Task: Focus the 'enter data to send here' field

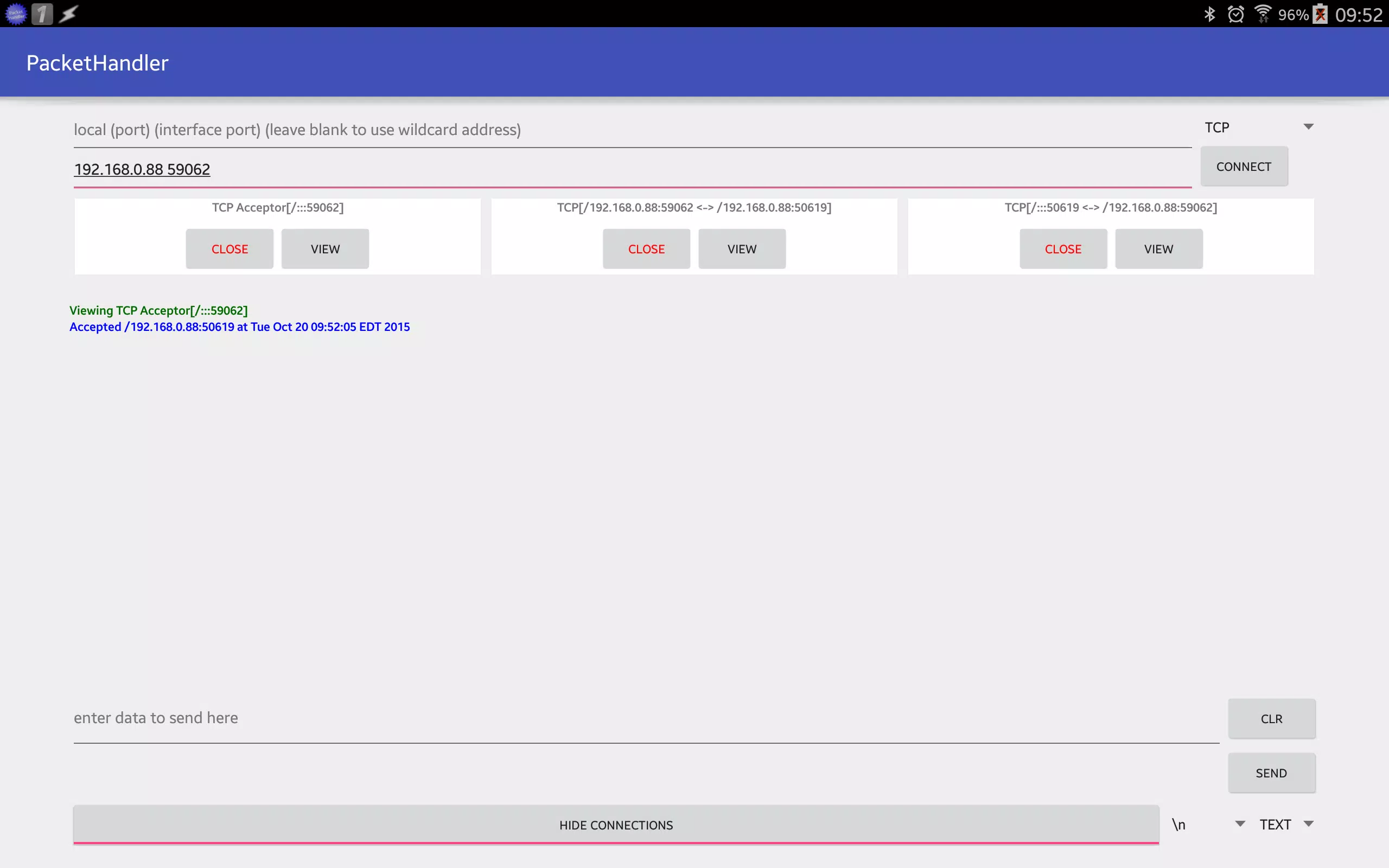Action: coord(646,719)
